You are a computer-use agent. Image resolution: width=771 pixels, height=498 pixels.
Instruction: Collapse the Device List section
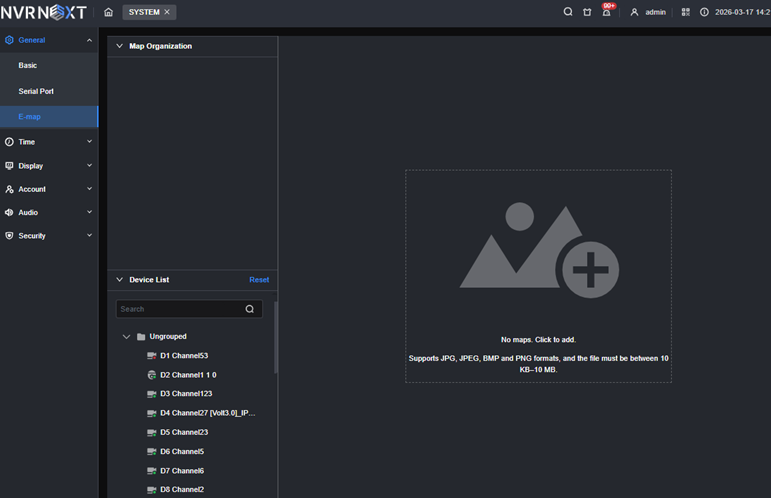tap(120, 280)
